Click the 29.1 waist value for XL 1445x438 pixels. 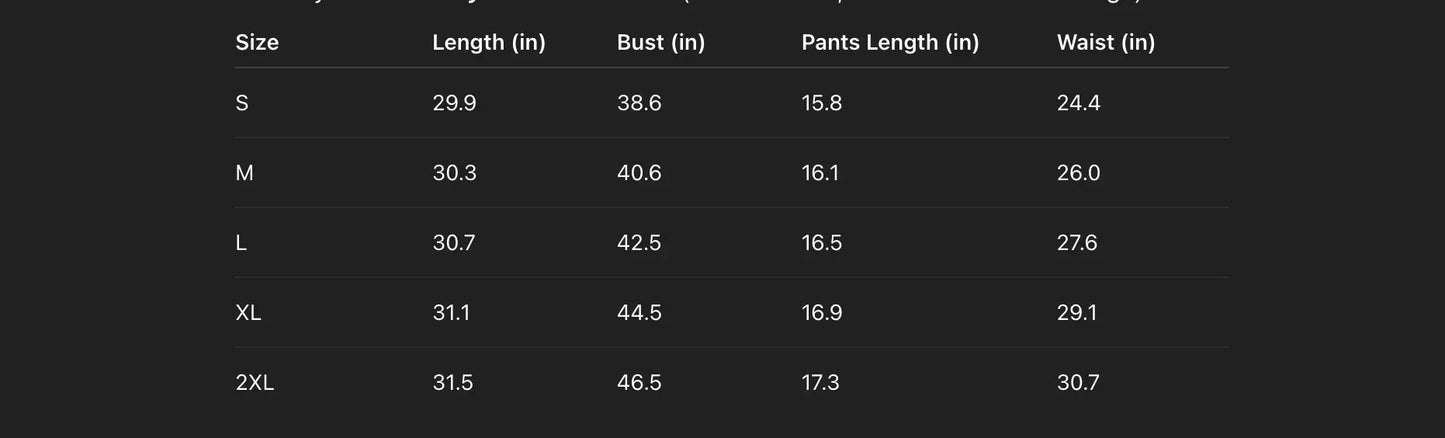click(x=1077, y=313)
